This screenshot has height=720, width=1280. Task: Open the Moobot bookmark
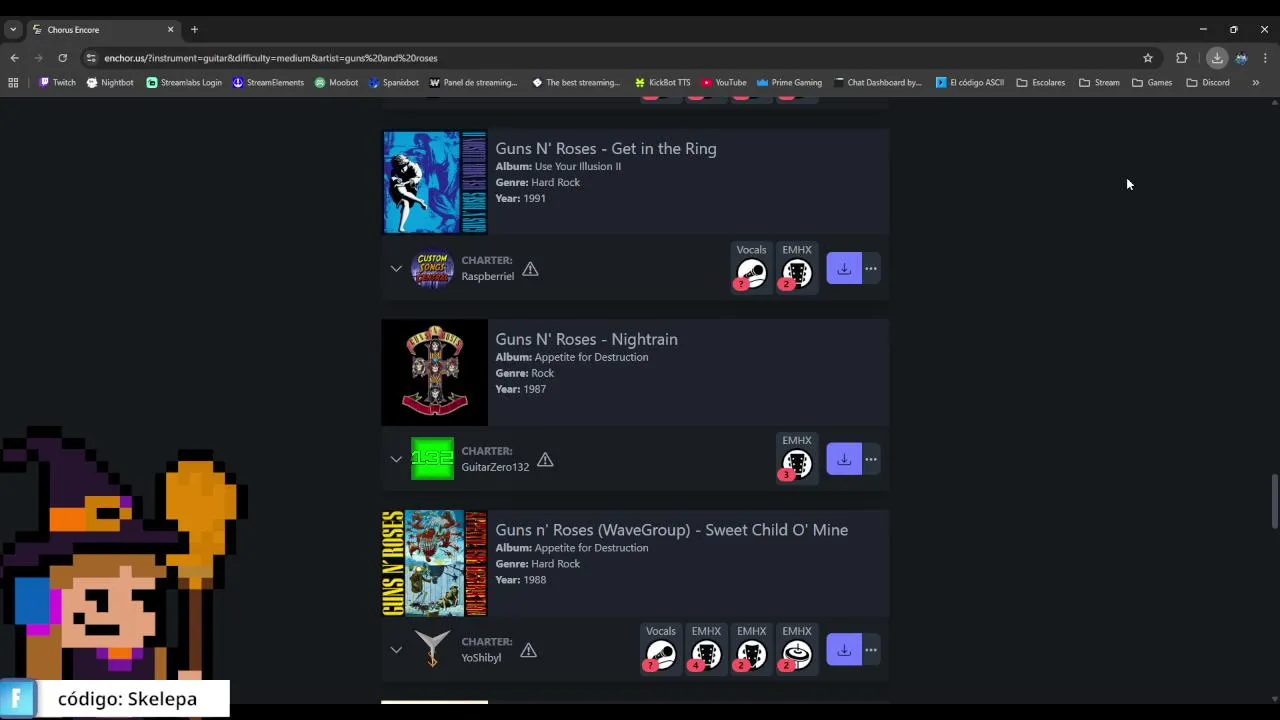[x=336, y=82]
